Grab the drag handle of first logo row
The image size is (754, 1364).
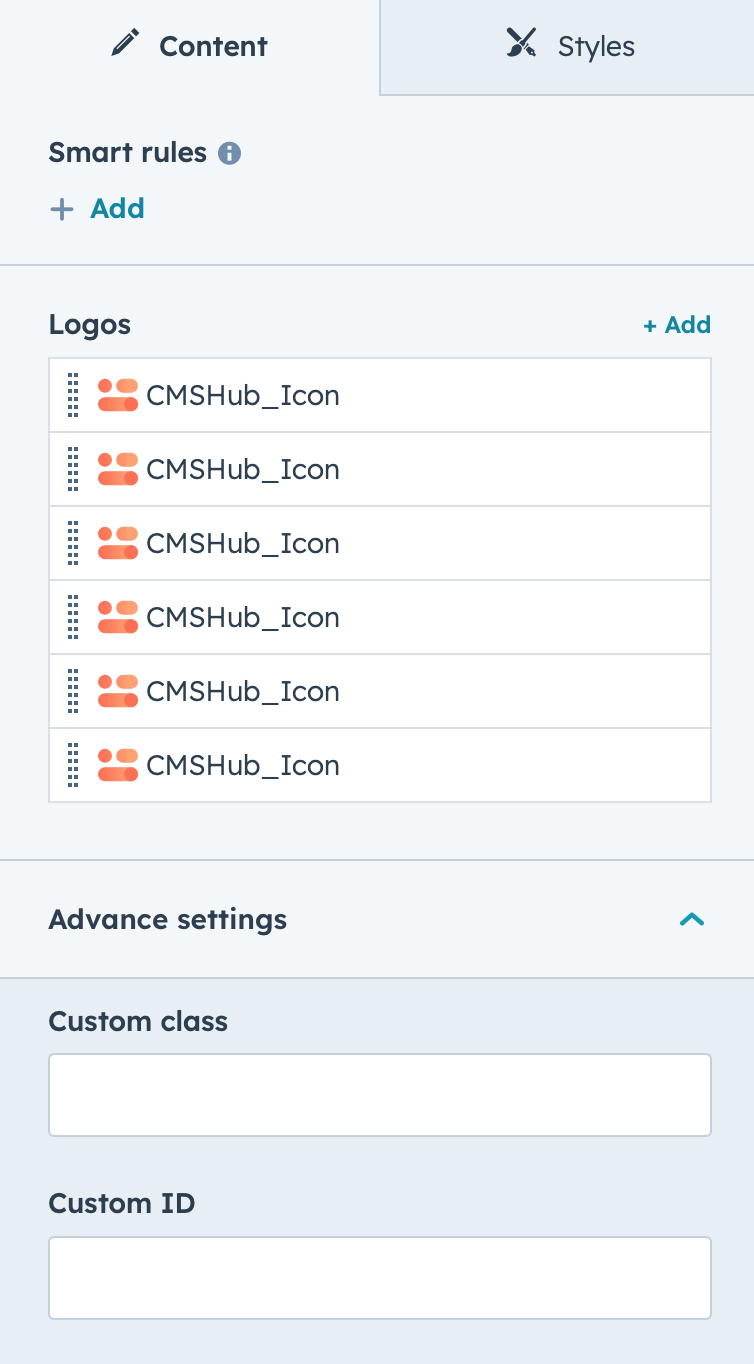click(x=73, y=395)
